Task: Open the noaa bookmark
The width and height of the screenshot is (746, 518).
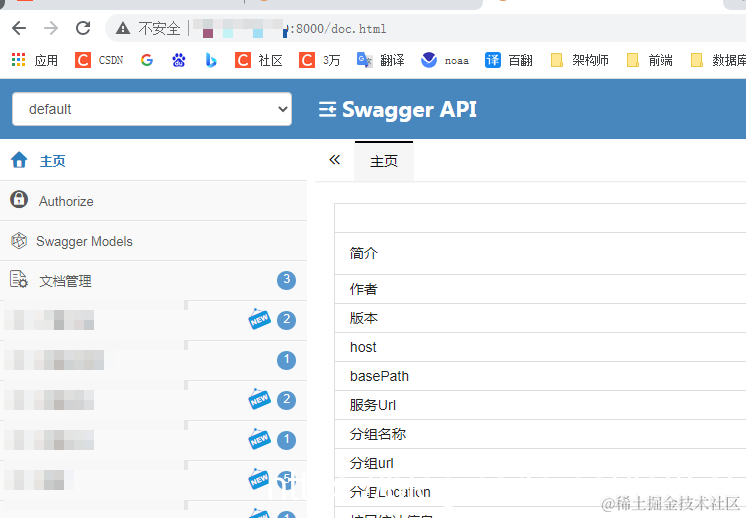Action: (445, 60)
